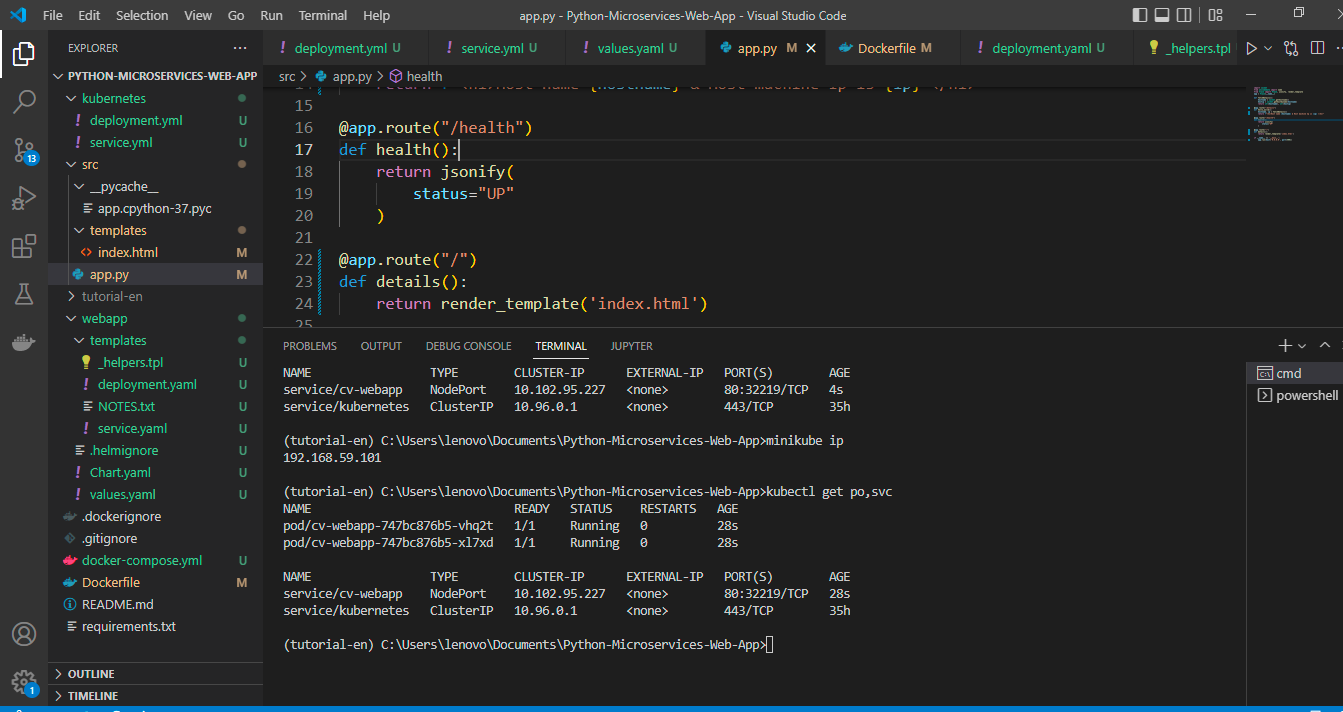This screenshot has width=1343, height=712.
Task: Open the run button dropdown arrow
Action: click(x=1268, y=48)
